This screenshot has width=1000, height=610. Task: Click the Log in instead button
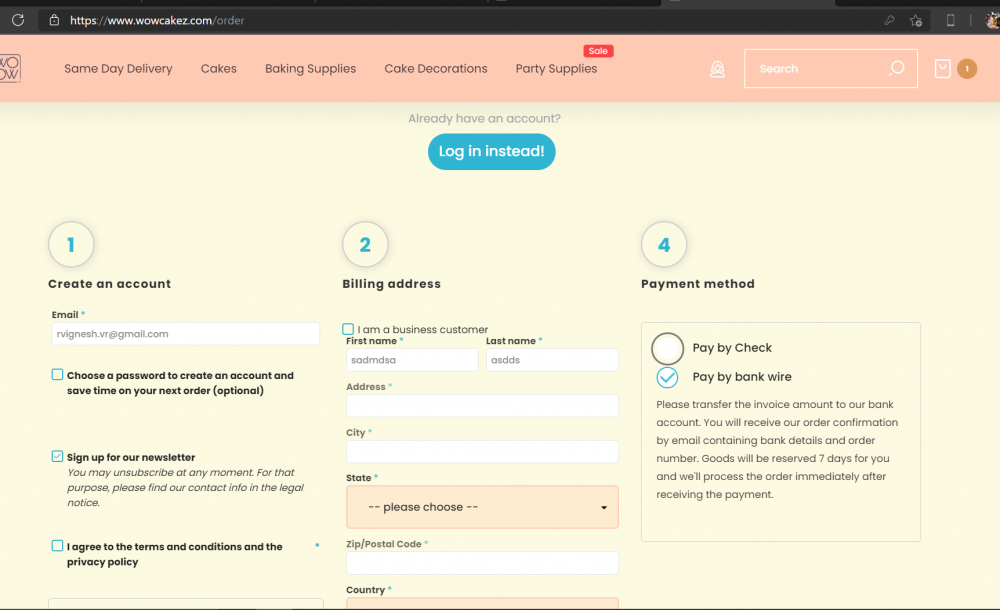pos(491,151)
